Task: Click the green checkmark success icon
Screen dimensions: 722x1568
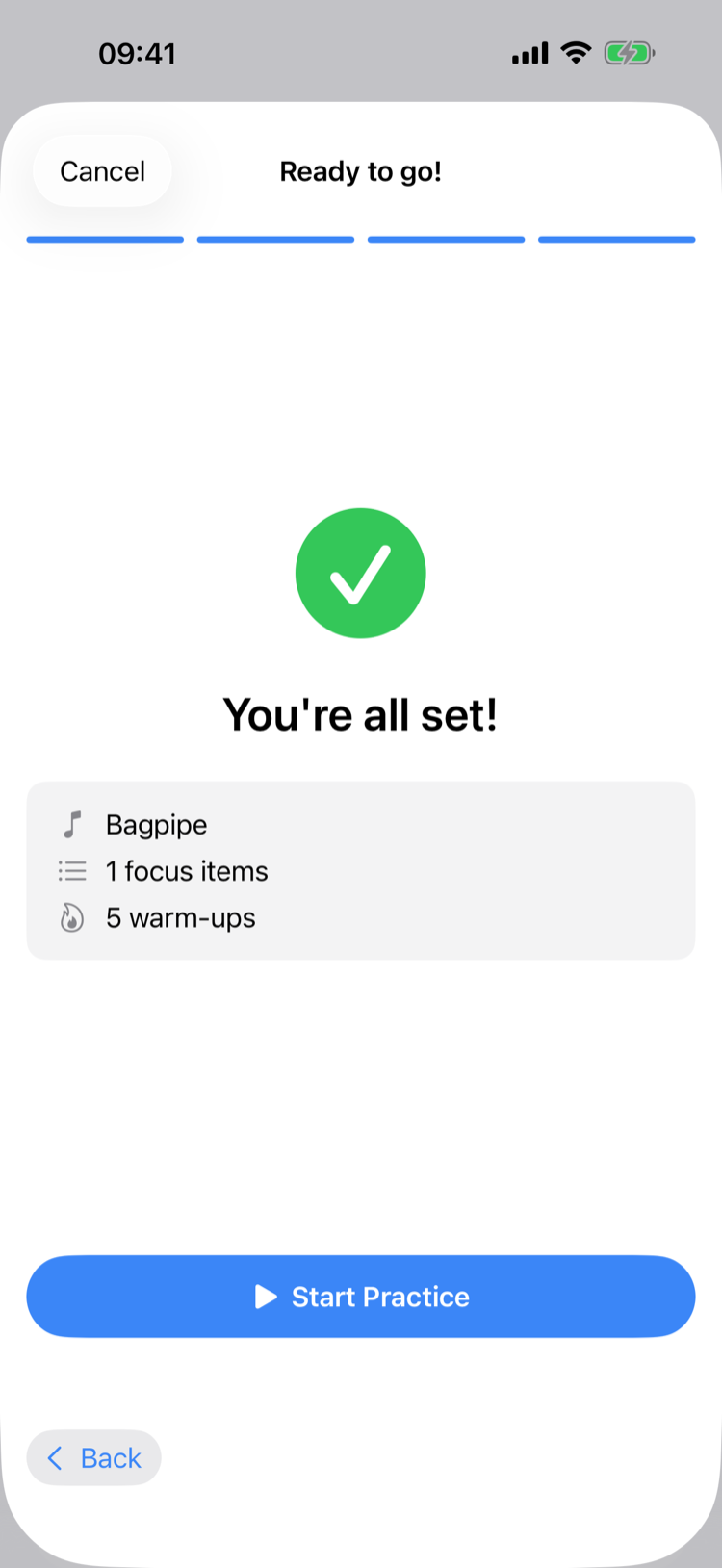Action: coord(360,574)
